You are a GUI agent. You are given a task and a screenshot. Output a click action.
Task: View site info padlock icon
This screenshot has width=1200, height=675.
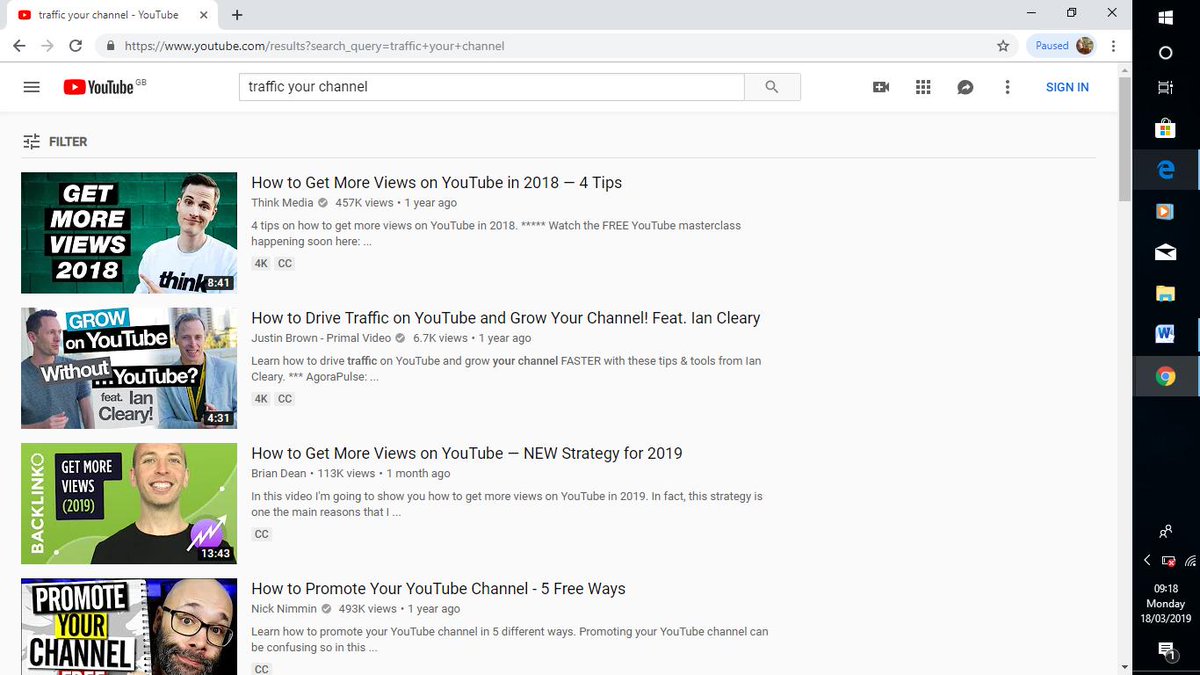(110, 46)
